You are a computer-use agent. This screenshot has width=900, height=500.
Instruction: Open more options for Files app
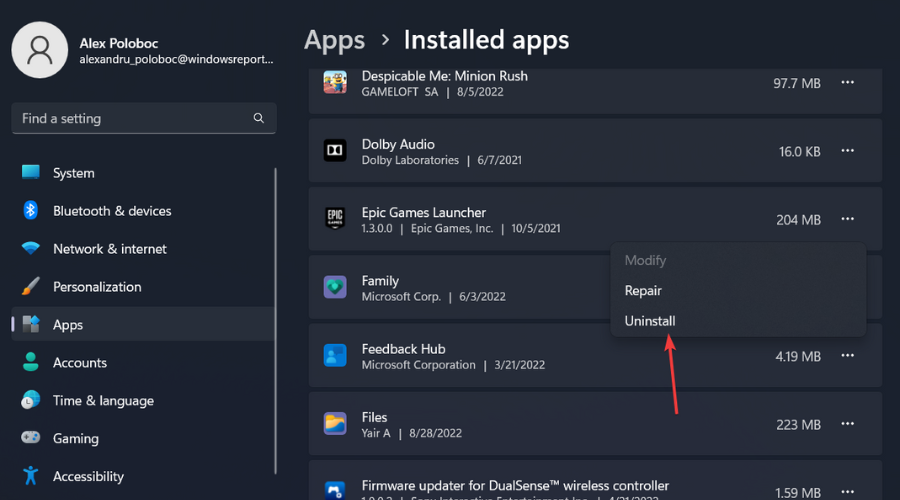click(847, 424)
